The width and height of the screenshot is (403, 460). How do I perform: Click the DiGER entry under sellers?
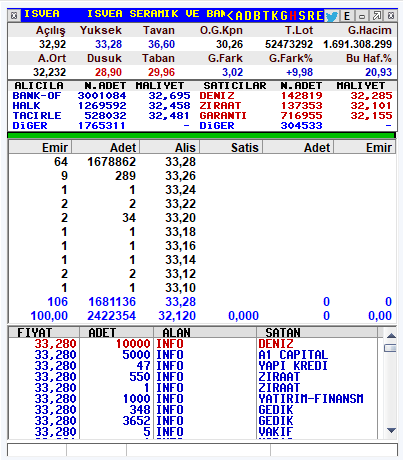click(217, 126)
